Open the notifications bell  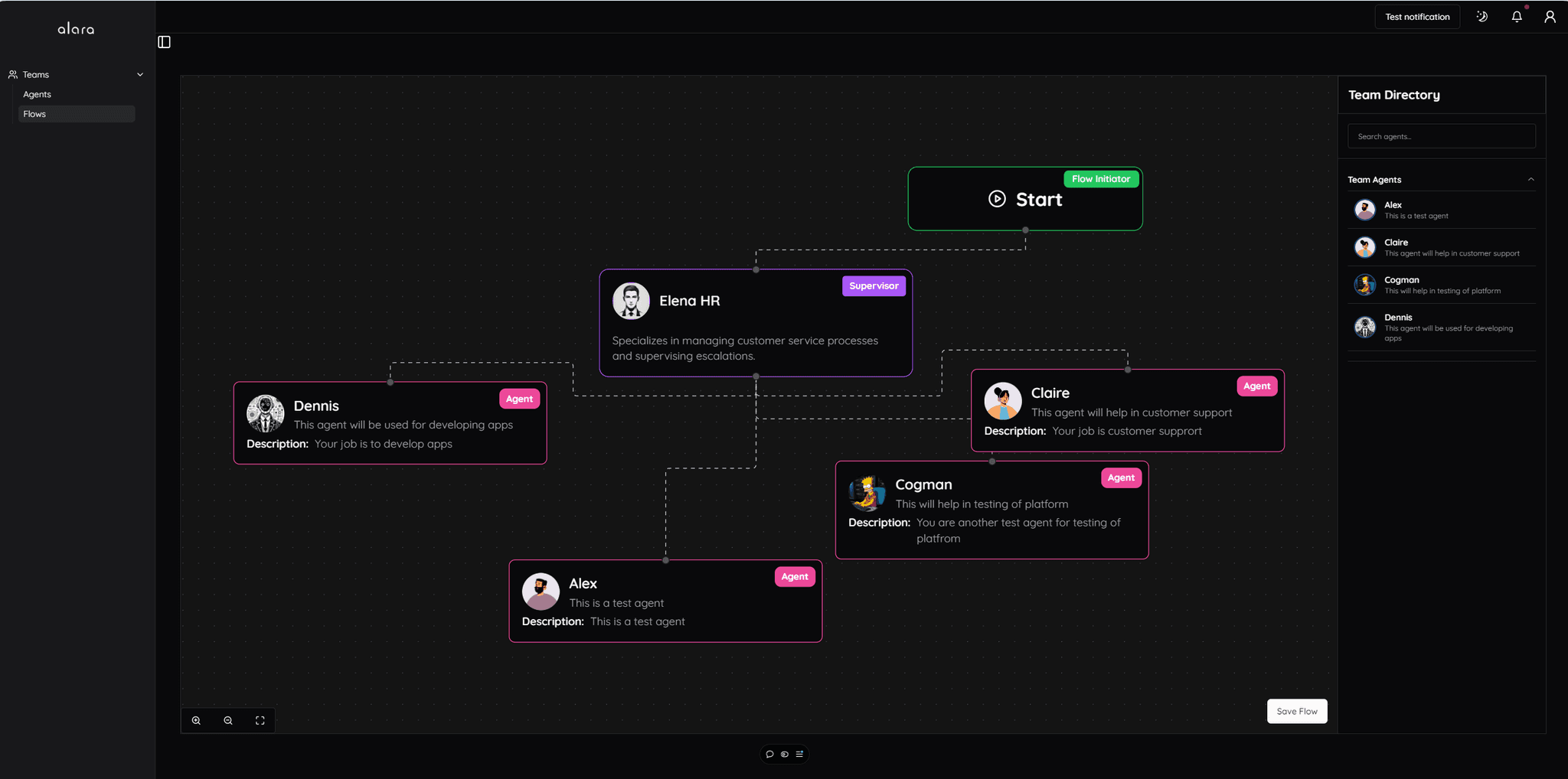click(1517, 17)
